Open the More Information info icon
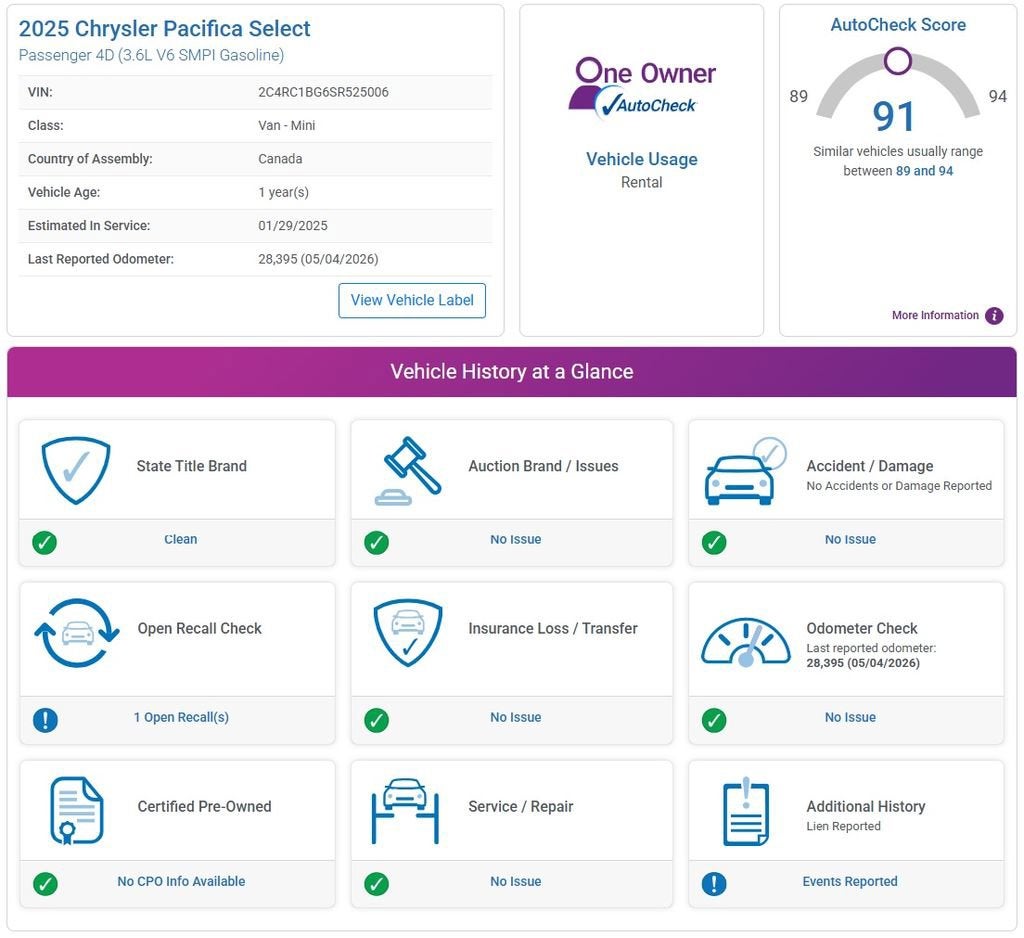 [994, 315]
